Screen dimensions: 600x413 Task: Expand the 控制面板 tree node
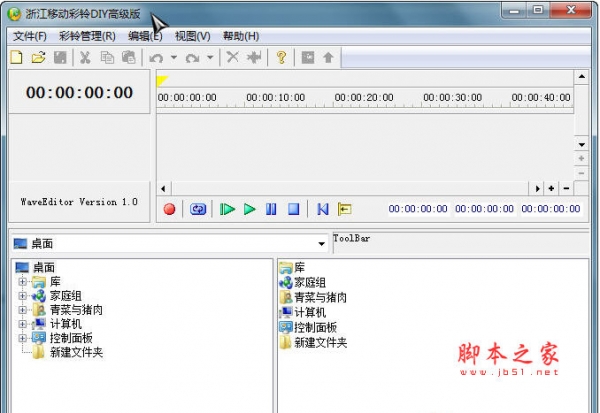(x=22, y=338)
